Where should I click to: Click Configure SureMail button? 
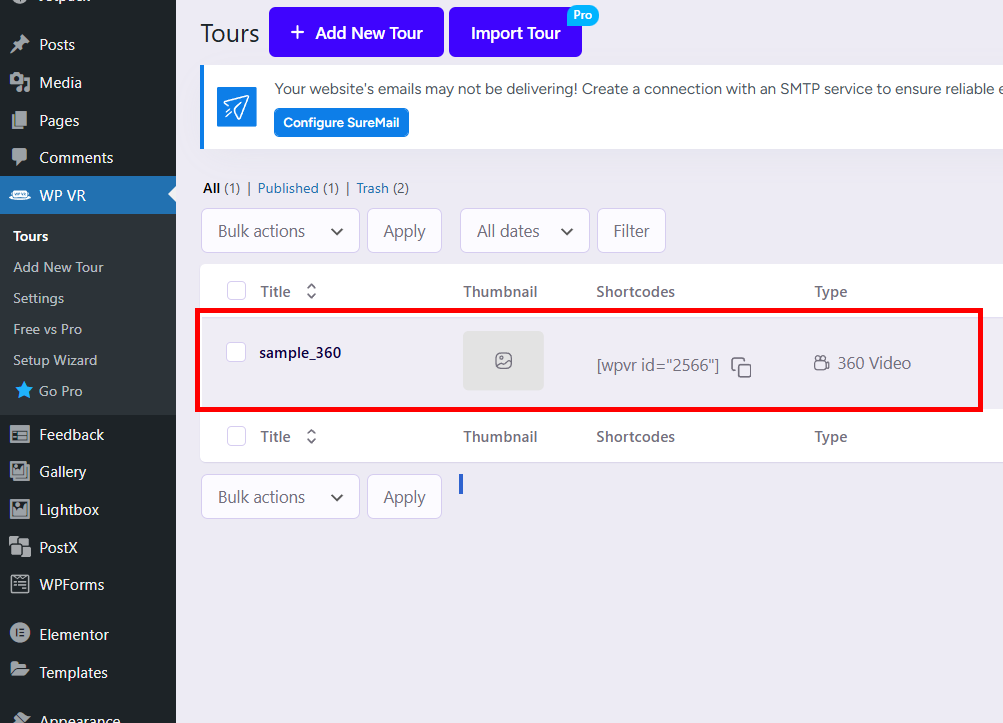(x=341, y=122)
